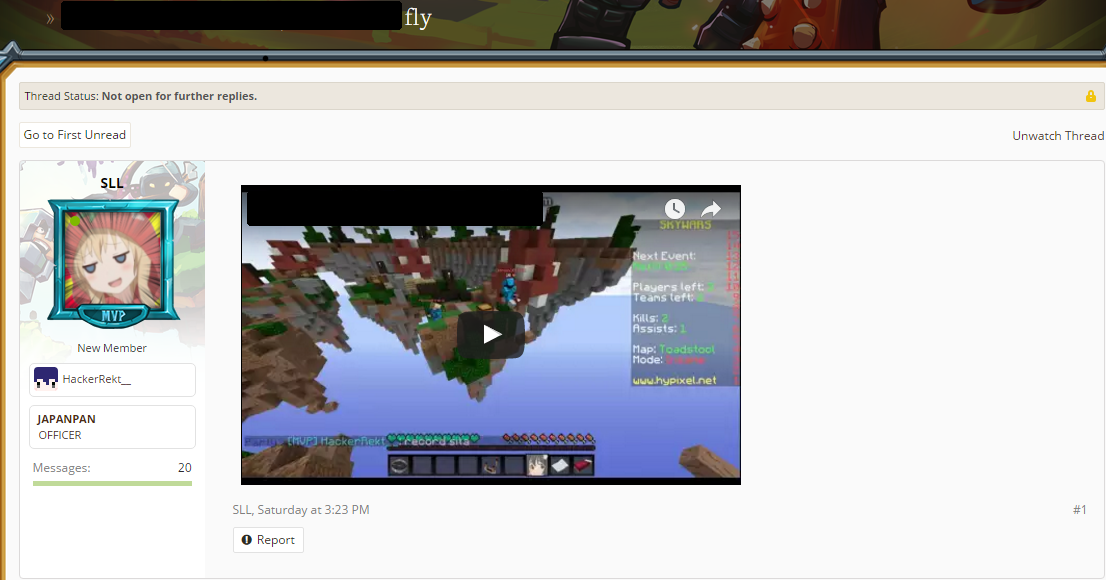Click the breadcrumb double-arrow icon

pos(50,19)
